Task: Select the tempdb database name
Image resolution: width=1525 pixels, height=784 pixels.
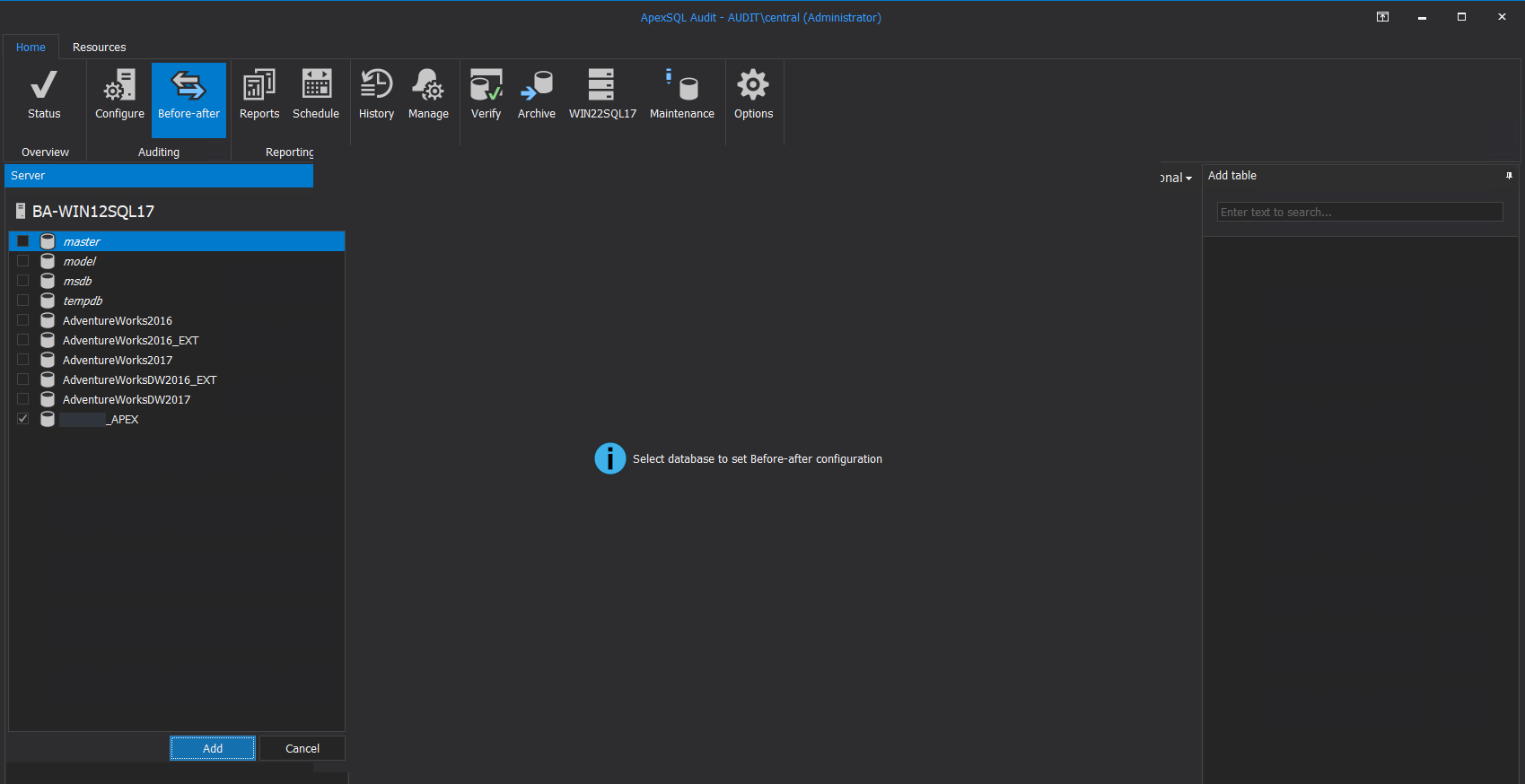Action: tap(83, 301)
